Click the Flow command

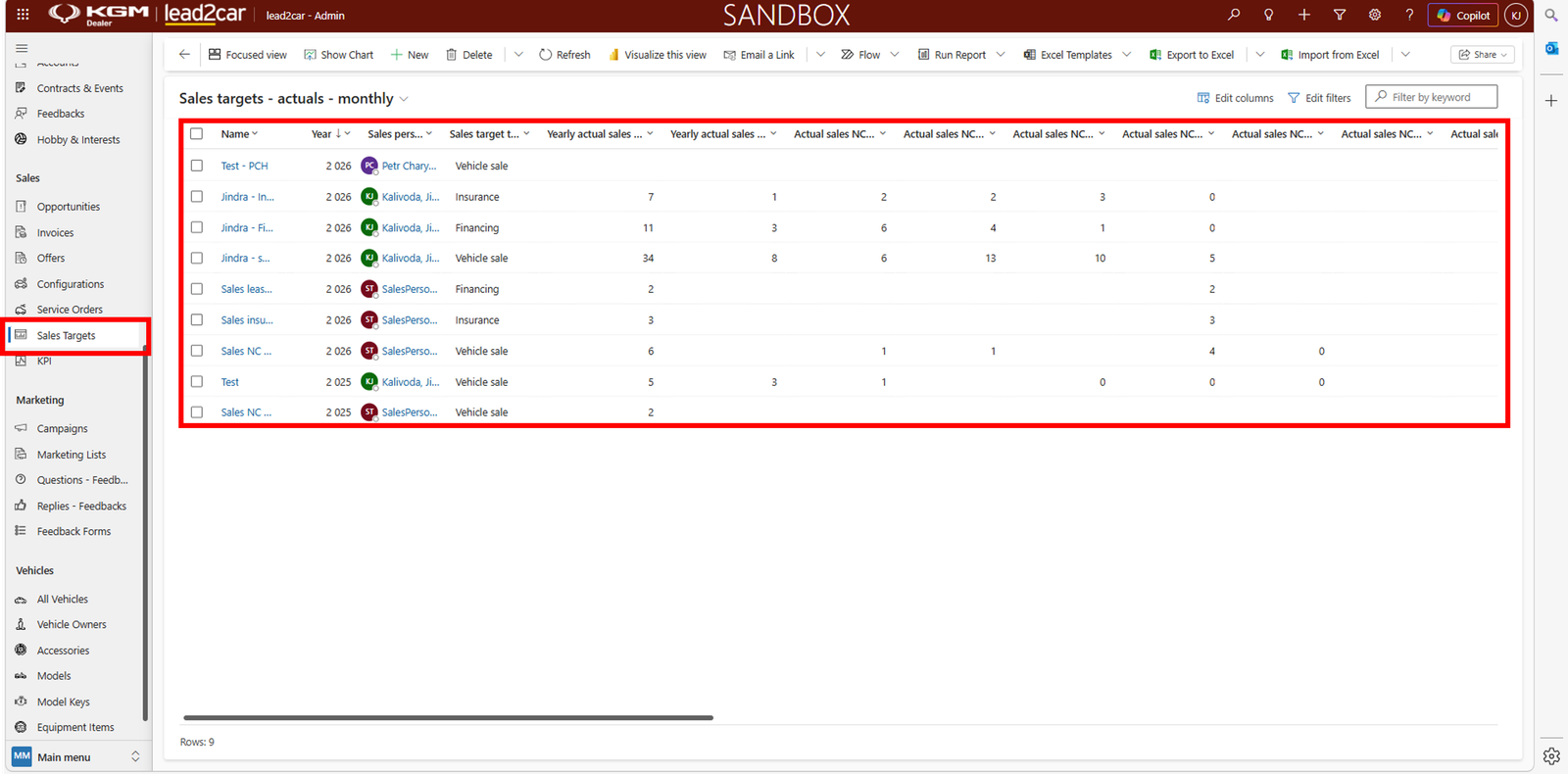coord(860,55)
